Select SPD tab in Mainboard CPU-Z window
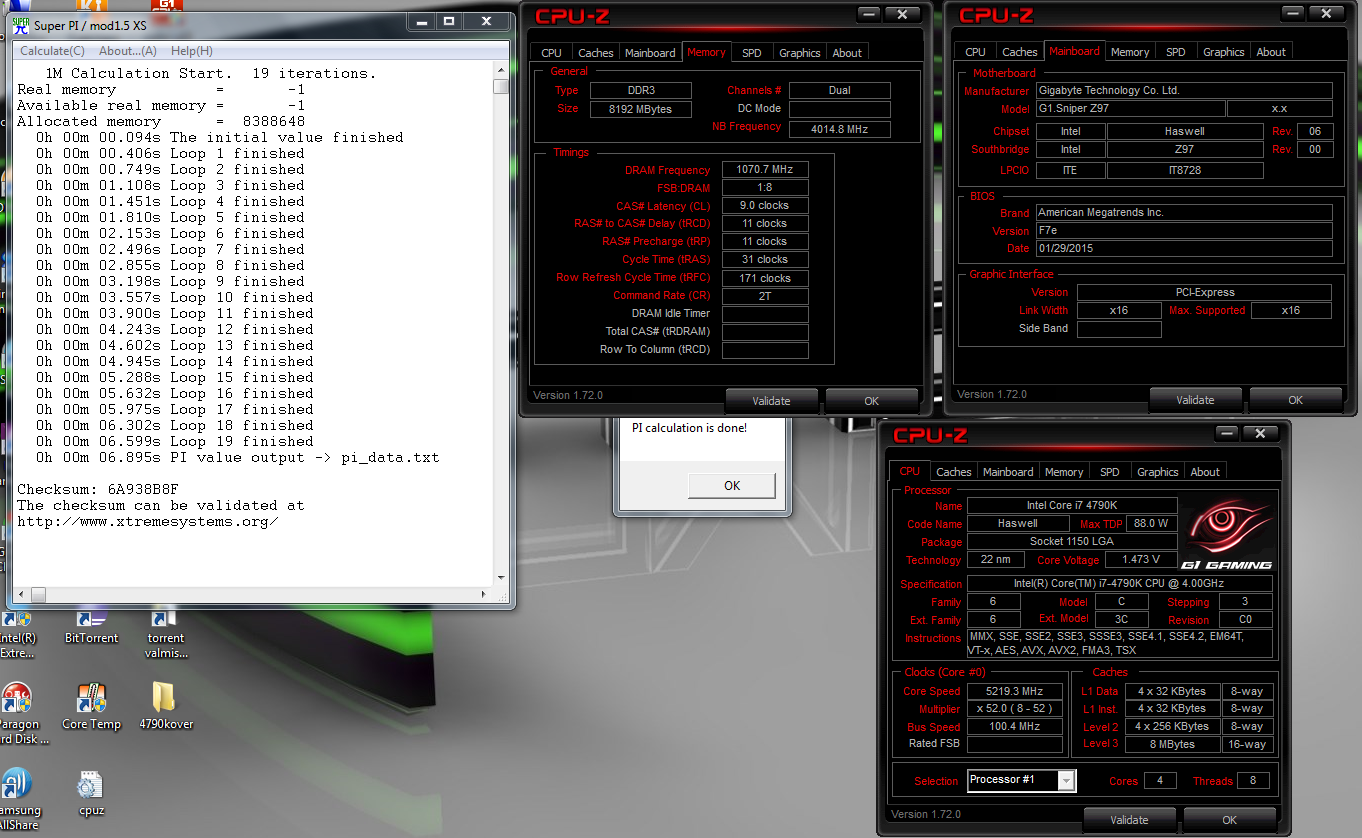The image size is (1362, 838). pyautogui.click(x=1176, y=52)
